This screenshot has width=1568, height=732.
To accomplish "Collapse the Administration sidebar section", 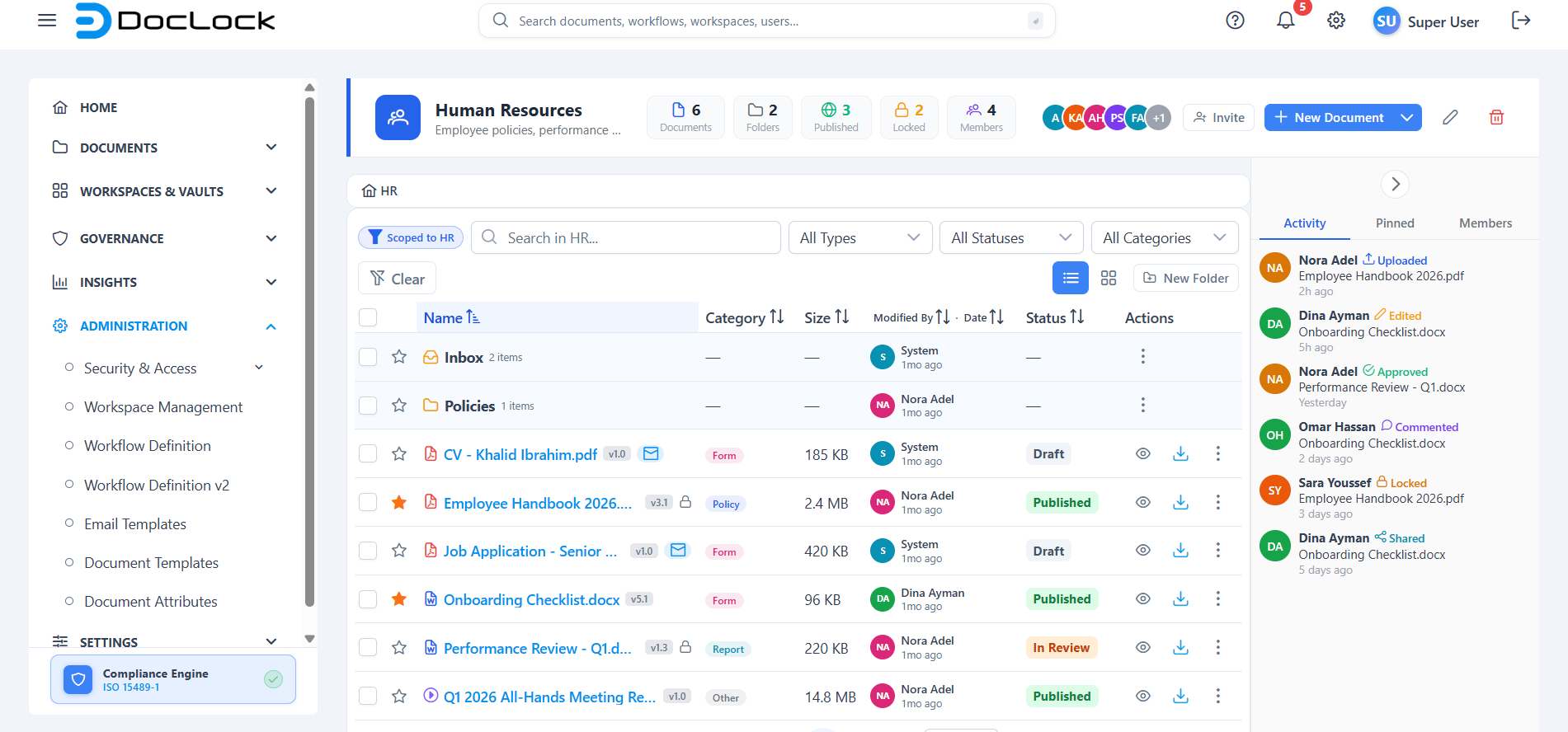I will (x=271, y=326).
